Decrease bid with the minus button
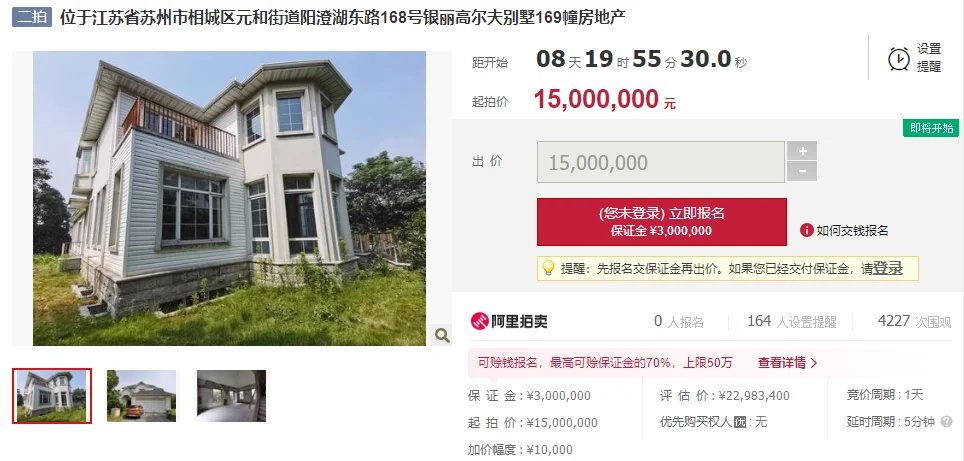Image resolution: width=964 pixels, height=461 pixels. pyautogui.click(x=802, y=171)
